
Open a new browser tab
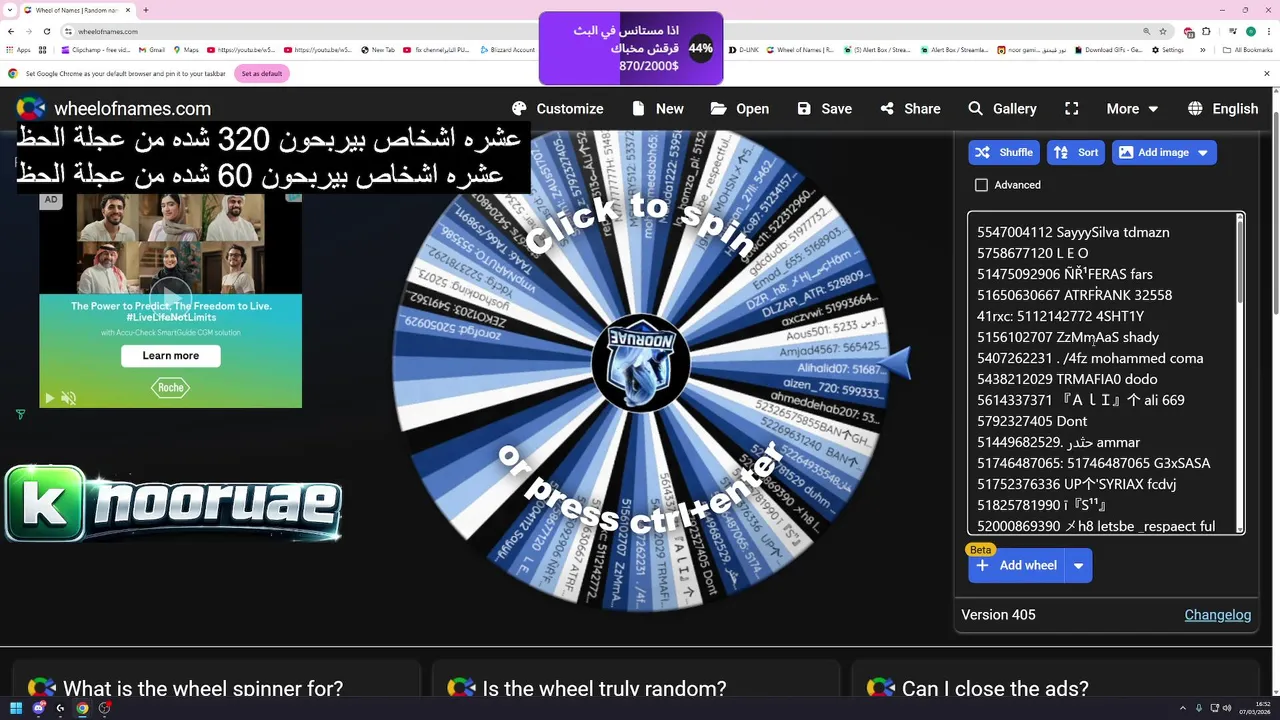pyautogui.click(x=146, y=10)
